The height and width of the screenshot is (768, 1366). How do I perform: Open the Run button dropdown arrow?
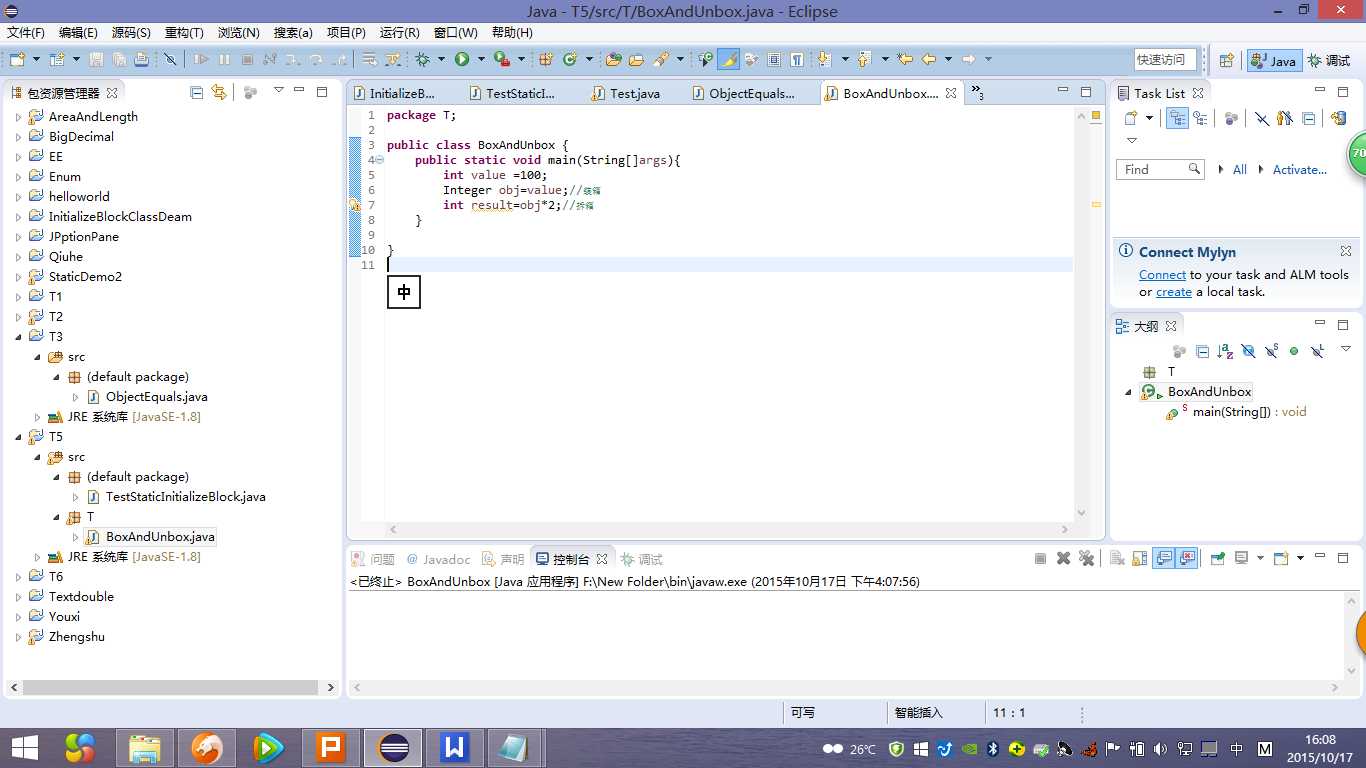pyautogui.click(x=481, y=59)
